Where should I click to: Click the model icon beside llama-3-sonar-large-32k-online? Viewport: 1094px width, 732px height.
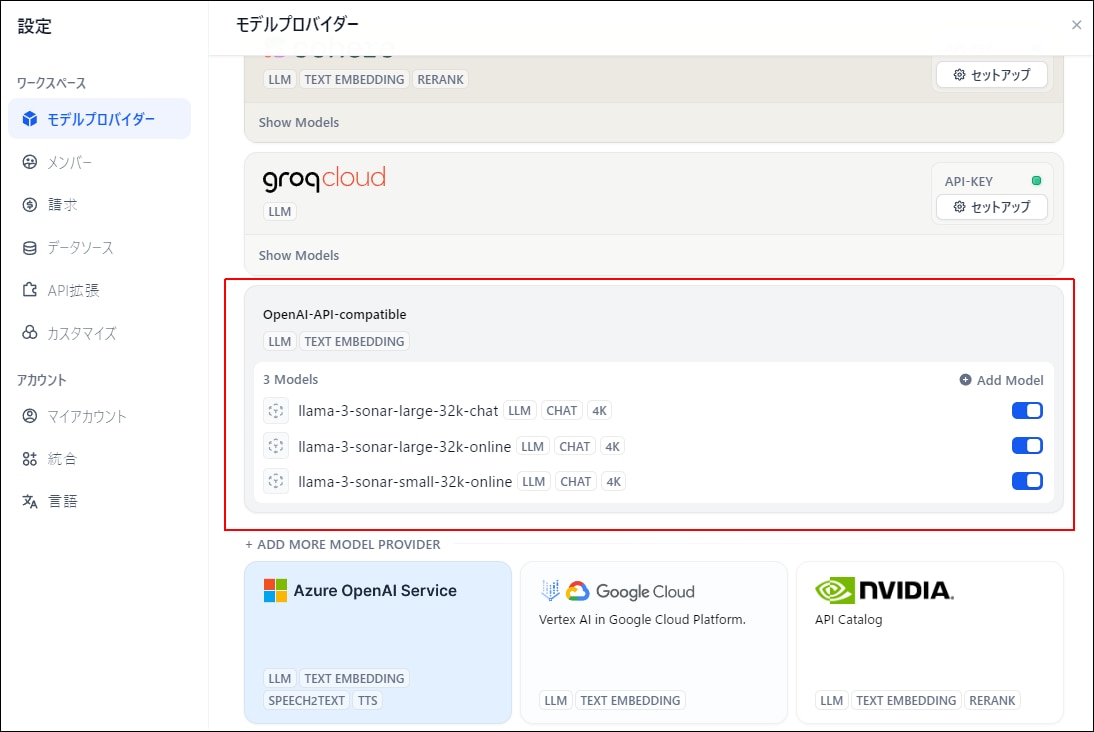275,446
